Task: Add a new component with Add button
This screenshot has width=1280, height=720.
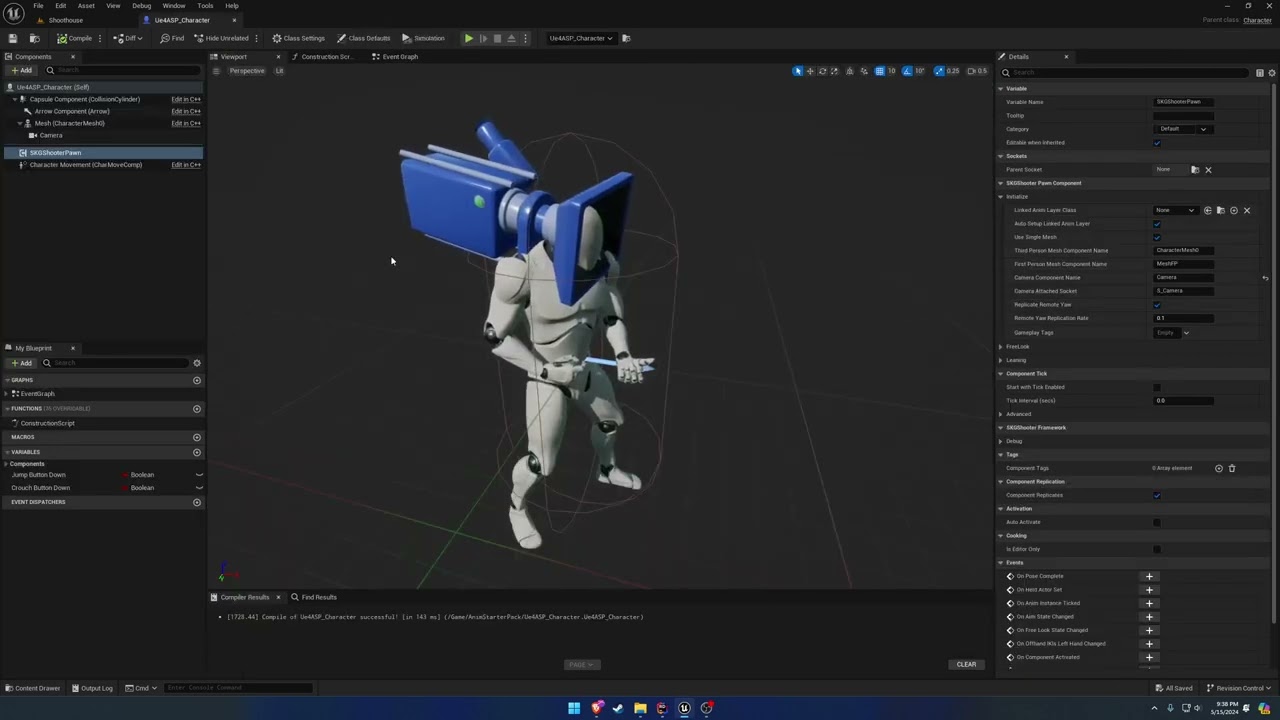Action: tap(21, 71)
